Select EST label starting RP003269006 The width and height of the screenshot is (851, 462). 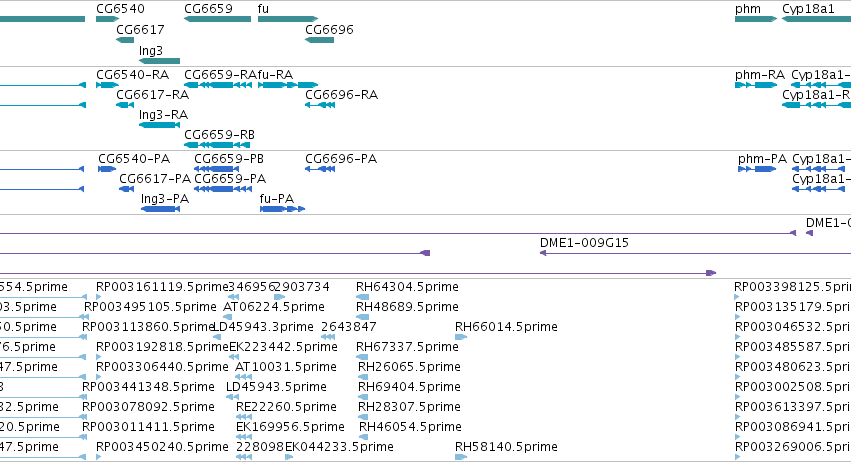point(793,447)
